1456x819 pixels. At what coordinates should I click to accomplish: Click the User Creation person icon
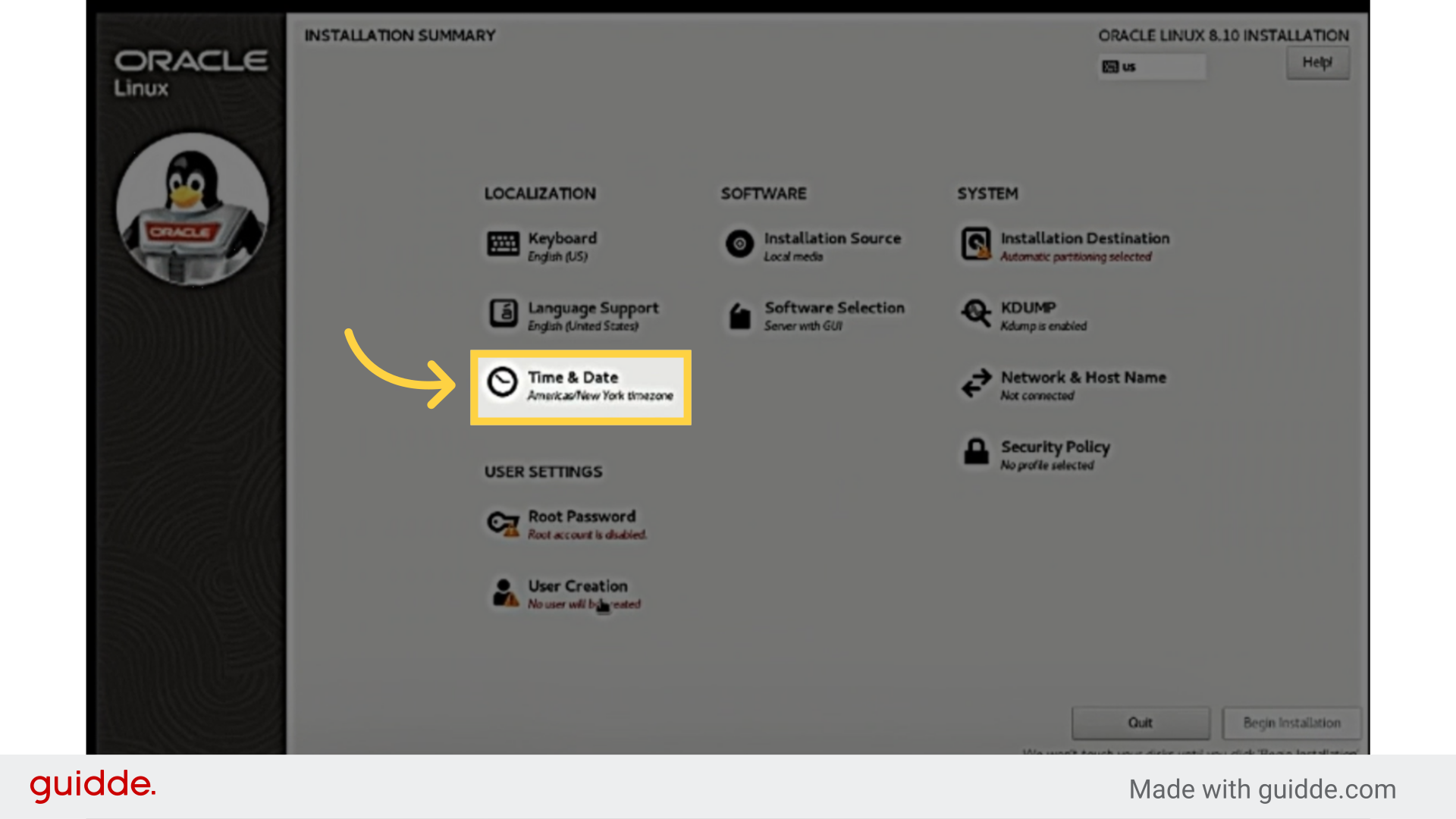504,592
